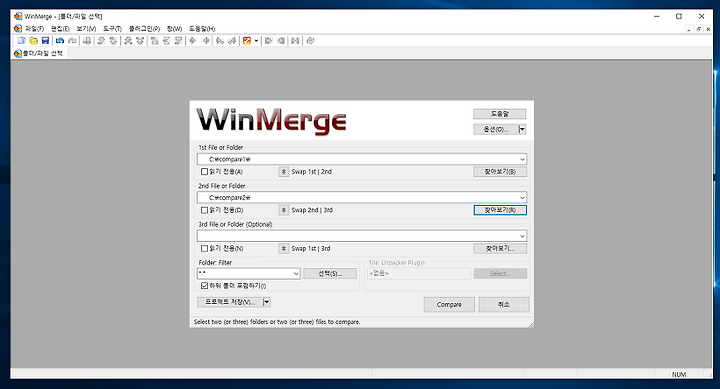Click the 옵션(O)... button
Screen dimensions: 720x389
496,130
